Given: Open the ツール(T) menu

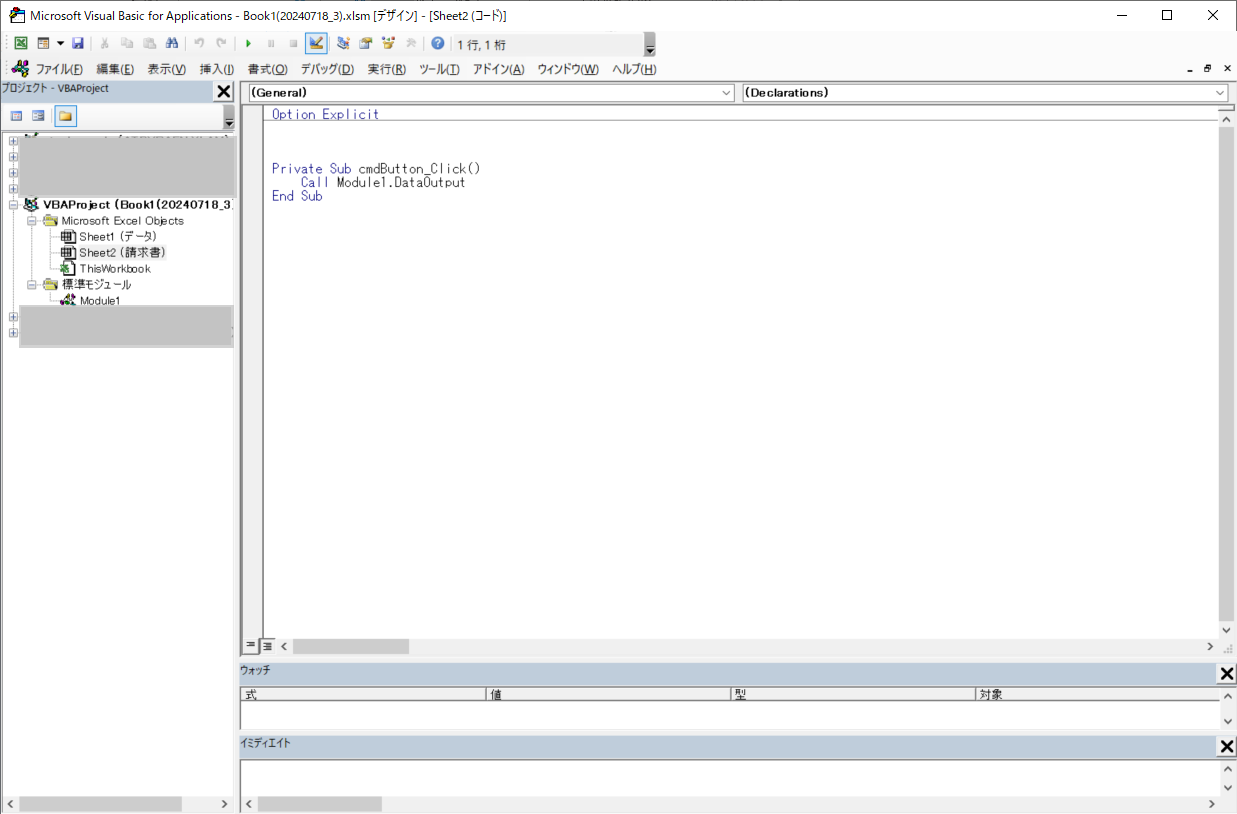Looking at the screenshot, I should [x=439, y=69].
